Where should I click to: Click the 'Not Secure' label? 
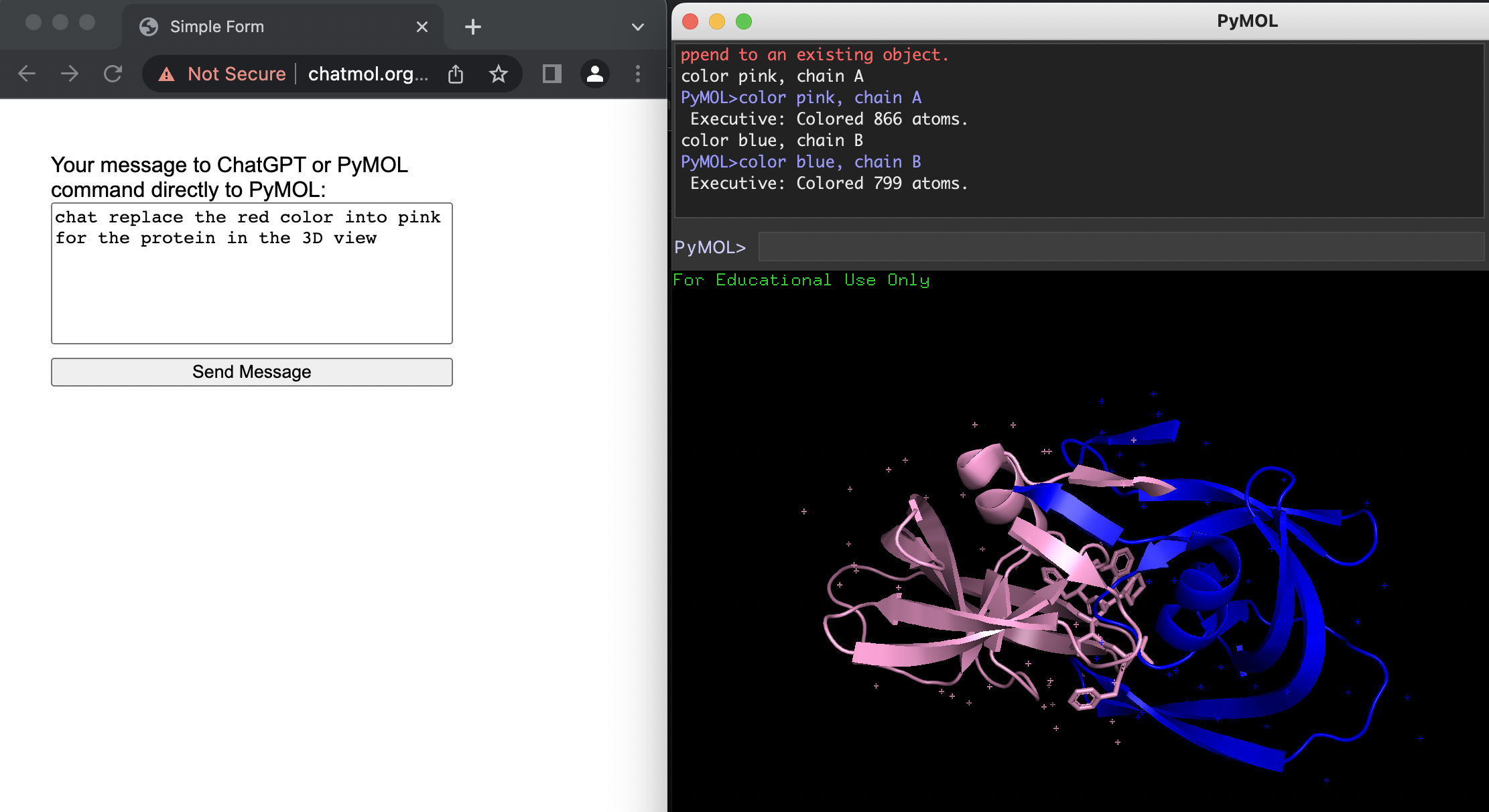(237, 74)
